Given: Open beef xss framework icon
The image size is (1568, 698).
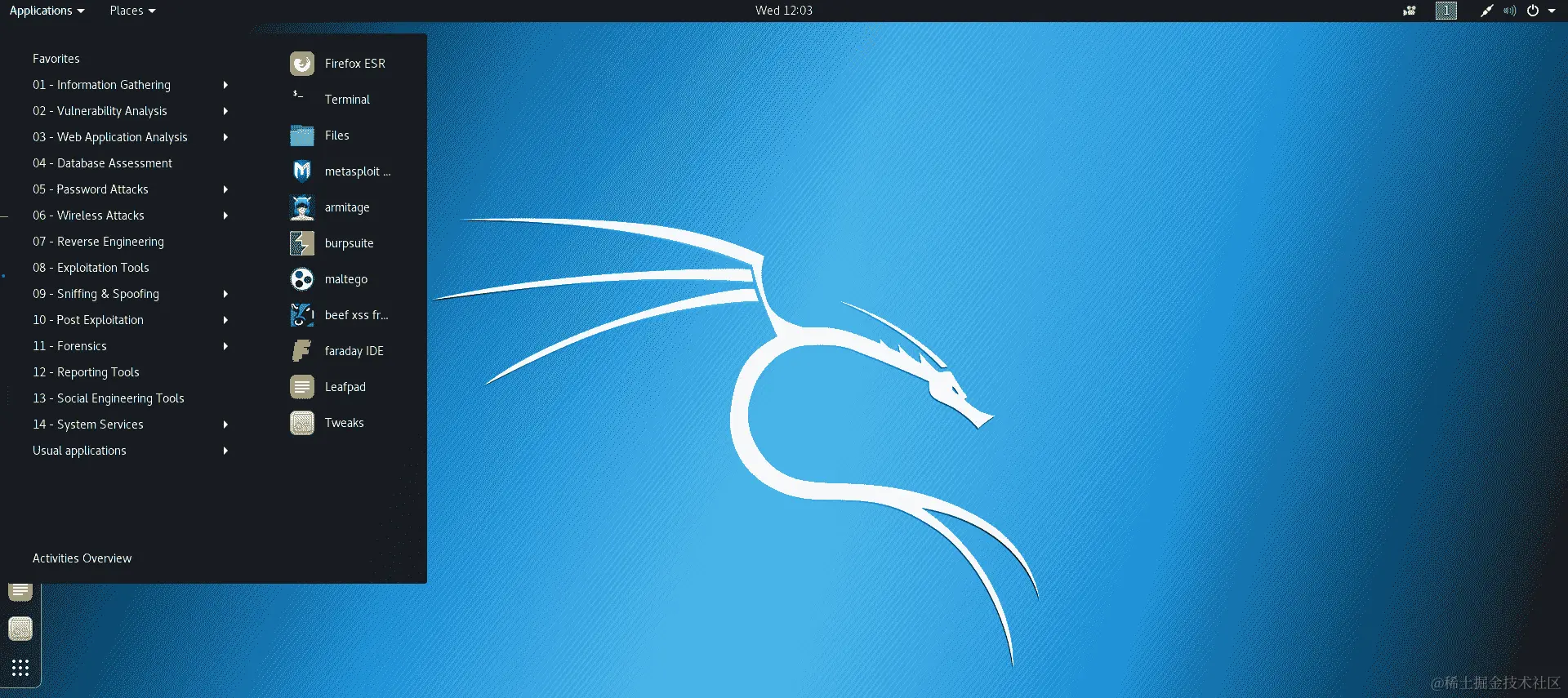Looking at the screenshot, I should coord(302,315).
